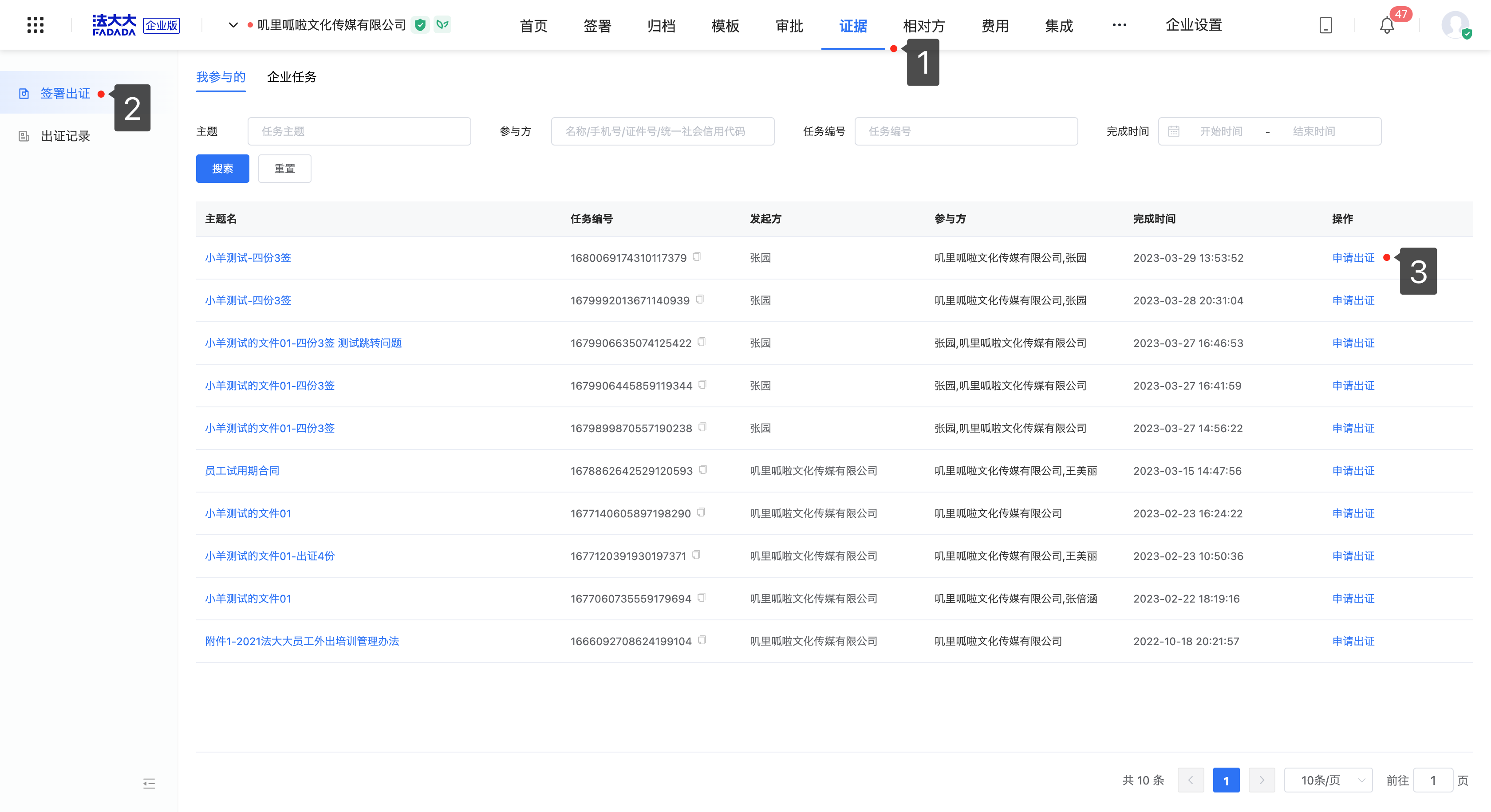Copy task number 1666092708624199104

tap(702, 640)
